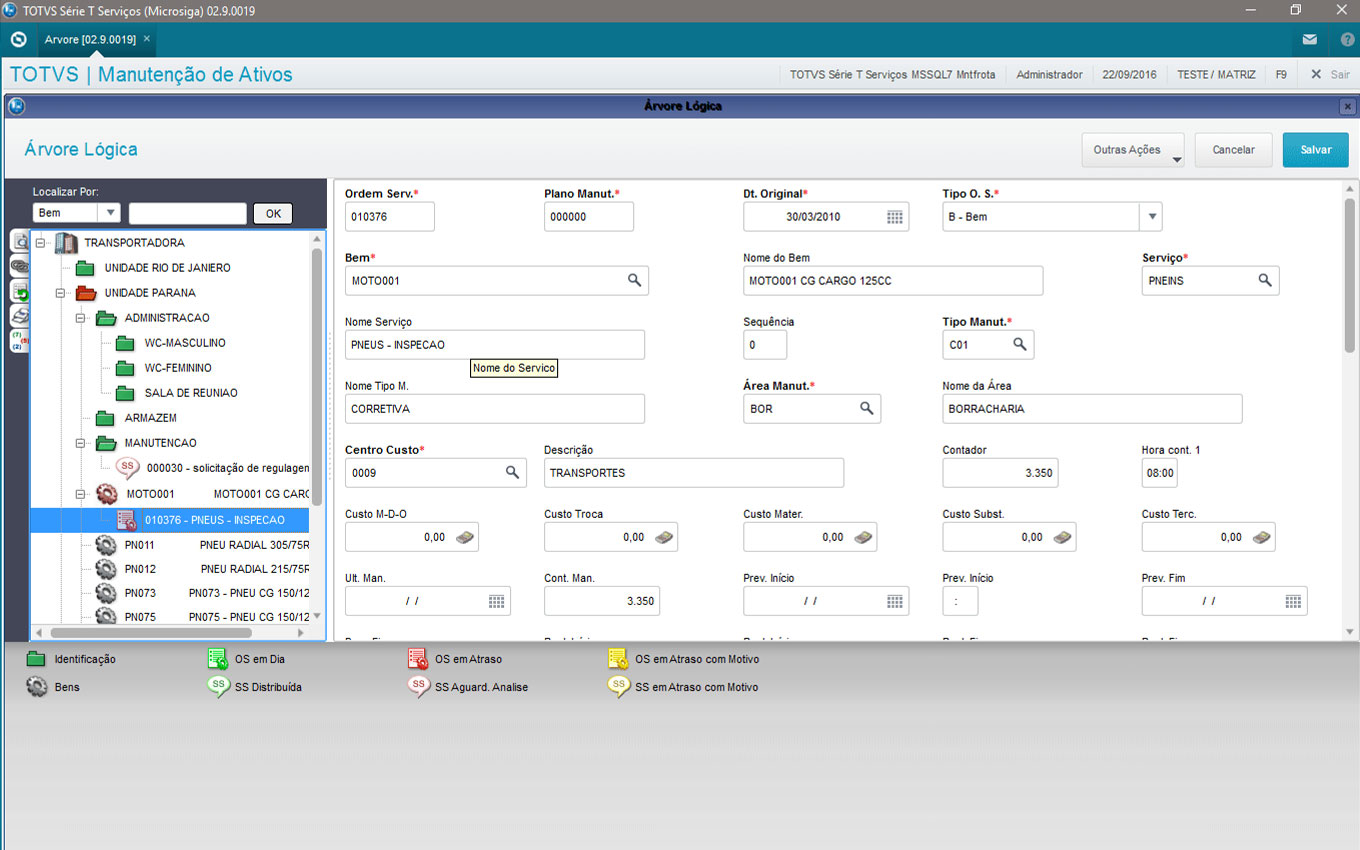Image resolution: width=1360 pixels, height=850 pixels.
Task: Open the Outras Ações menu button
Action: (x=1132, y=150)
